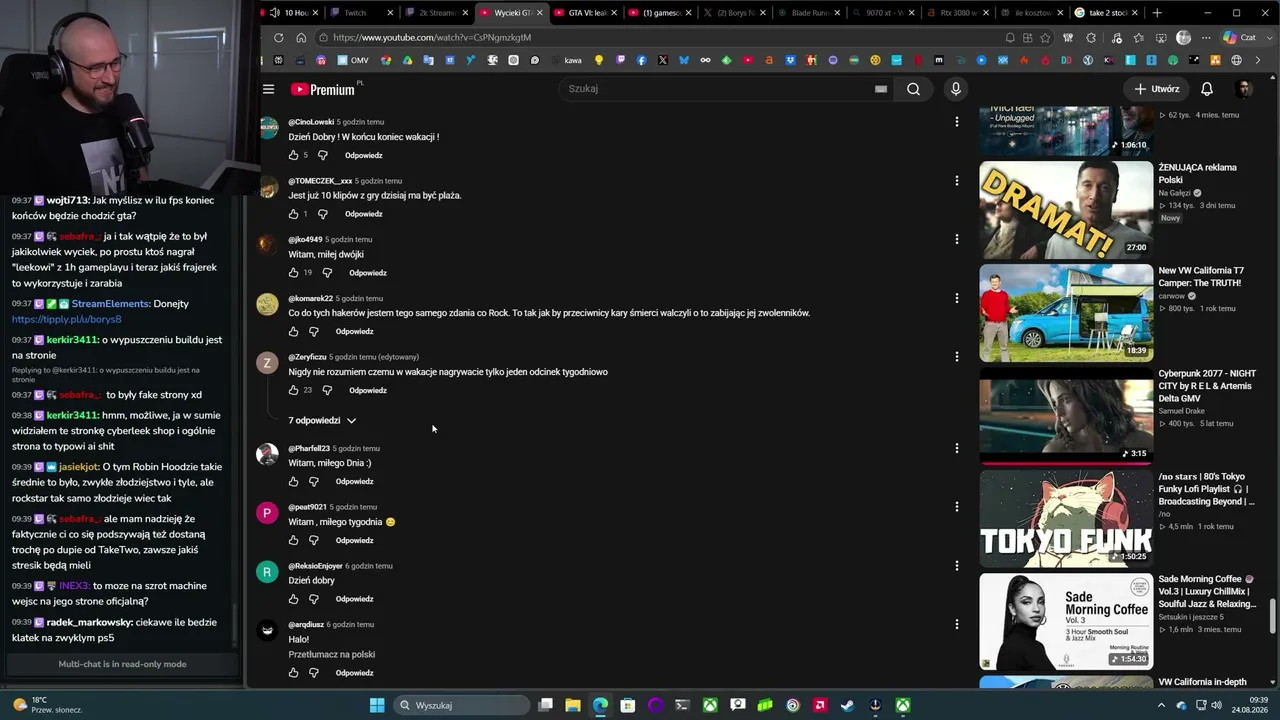Open the new browser tab button
The image size is (1280, 720).
(x=1157, y=13)
